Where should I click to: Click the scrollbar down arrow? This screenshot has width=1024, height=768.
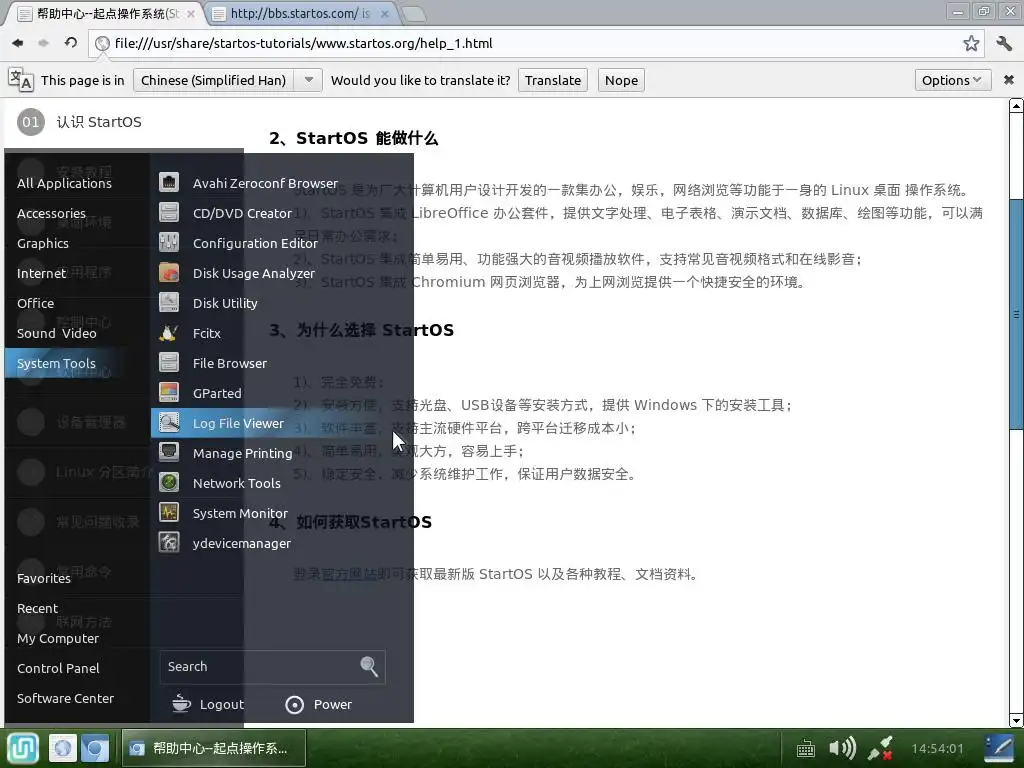pyautogui.click(x=1016, y=721)
